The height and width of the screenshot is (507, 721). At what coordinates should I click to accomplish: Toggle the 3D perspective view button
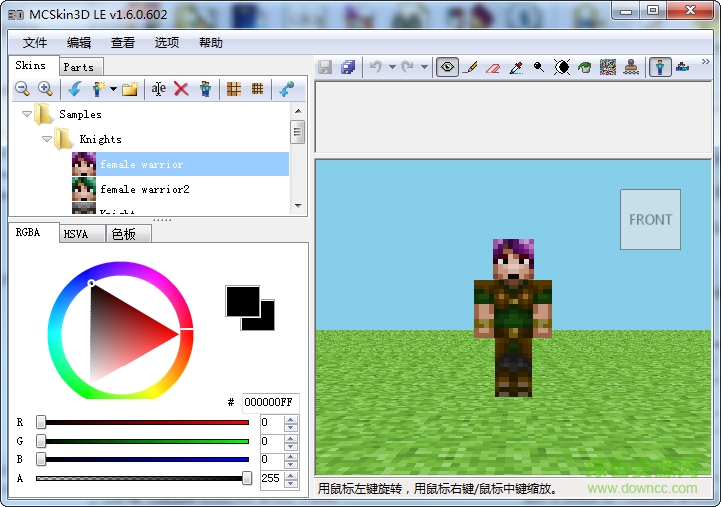(660, 67)
